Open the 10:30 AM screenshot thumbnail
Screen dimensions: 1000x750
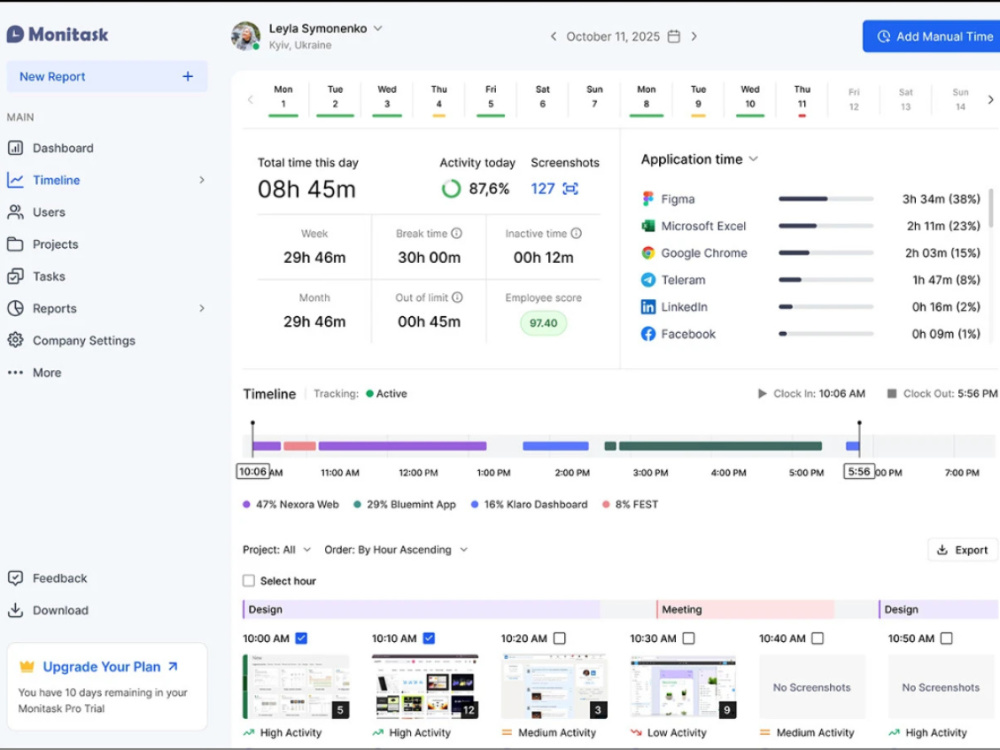point(683,687)
